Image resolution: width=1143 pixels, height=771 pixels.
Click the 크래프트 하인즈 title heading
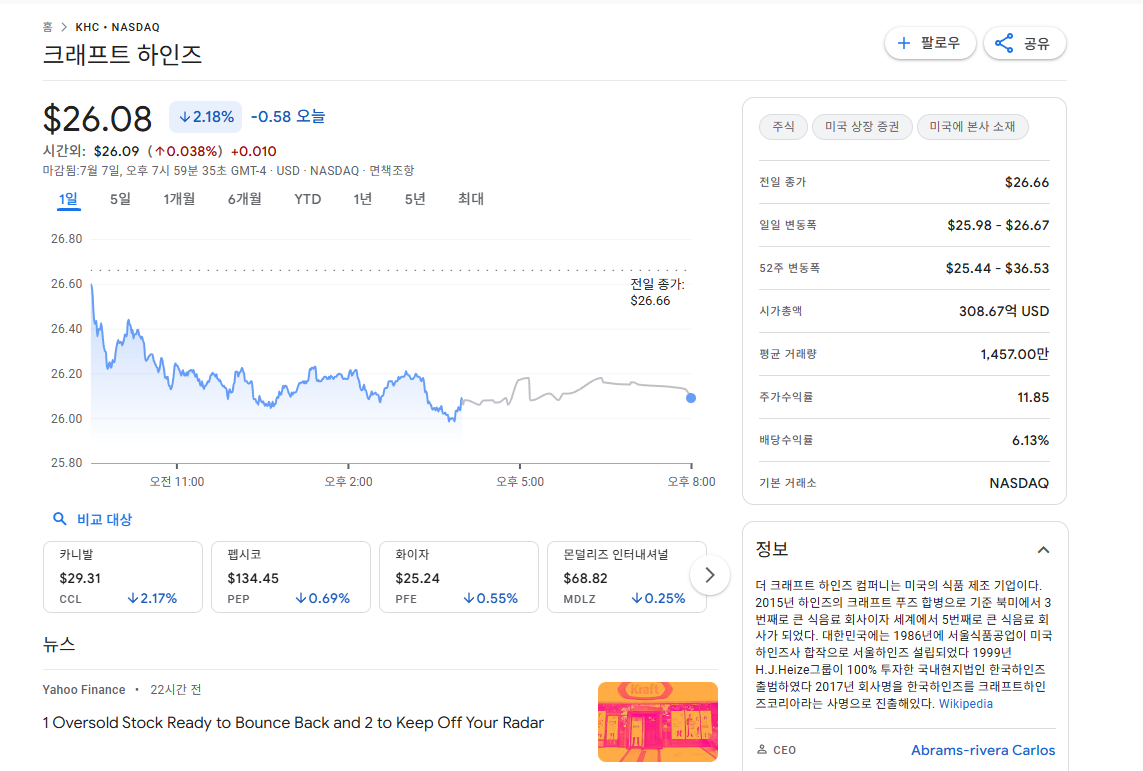tap(122, 55)
